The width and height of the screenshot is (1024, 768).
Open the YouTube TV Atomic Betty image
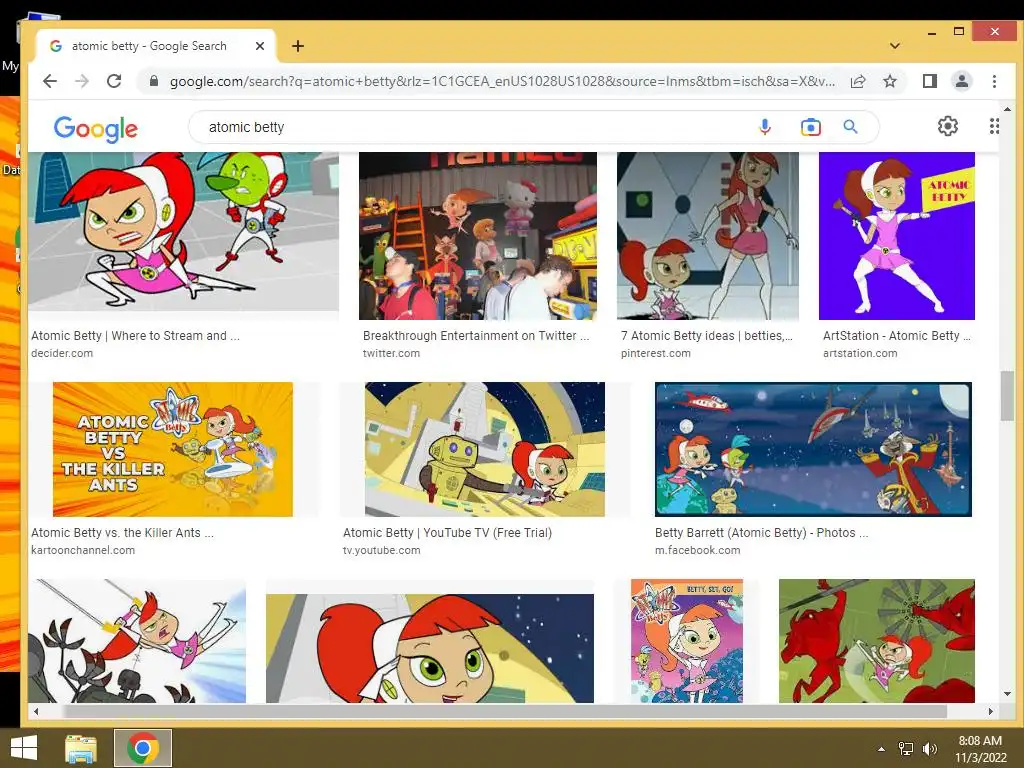tap(485, 449)
